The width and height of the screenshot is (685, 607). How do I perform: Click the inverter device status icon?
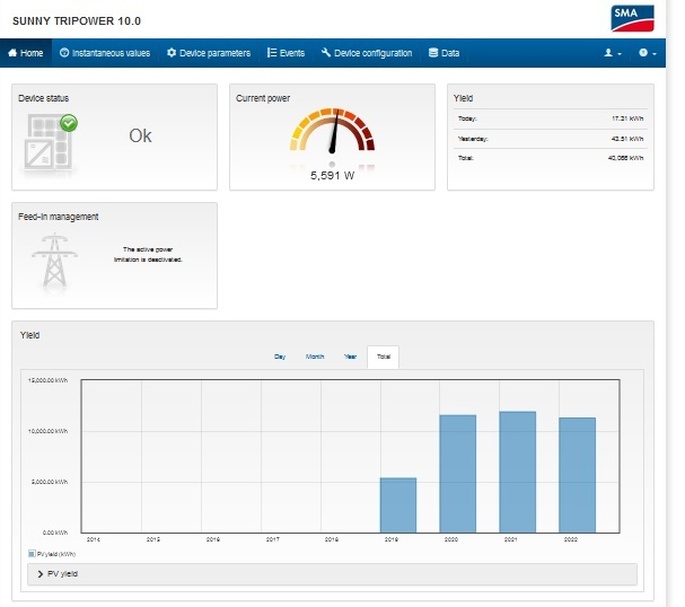[x=51, y=142]
